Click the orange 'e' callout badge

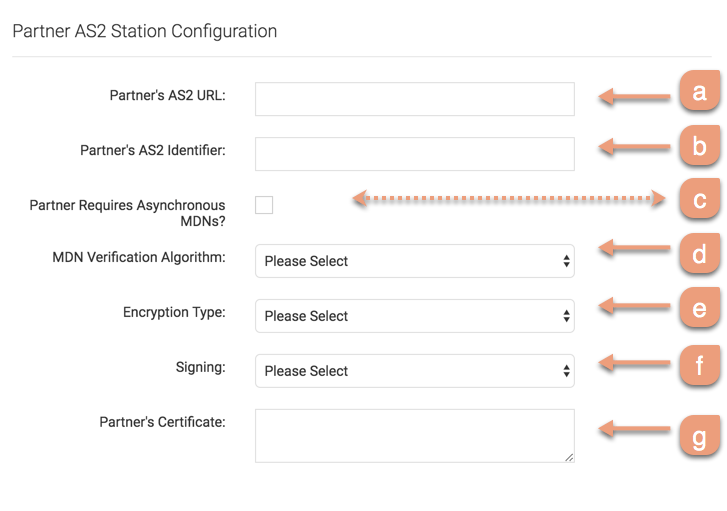(699, 309)
